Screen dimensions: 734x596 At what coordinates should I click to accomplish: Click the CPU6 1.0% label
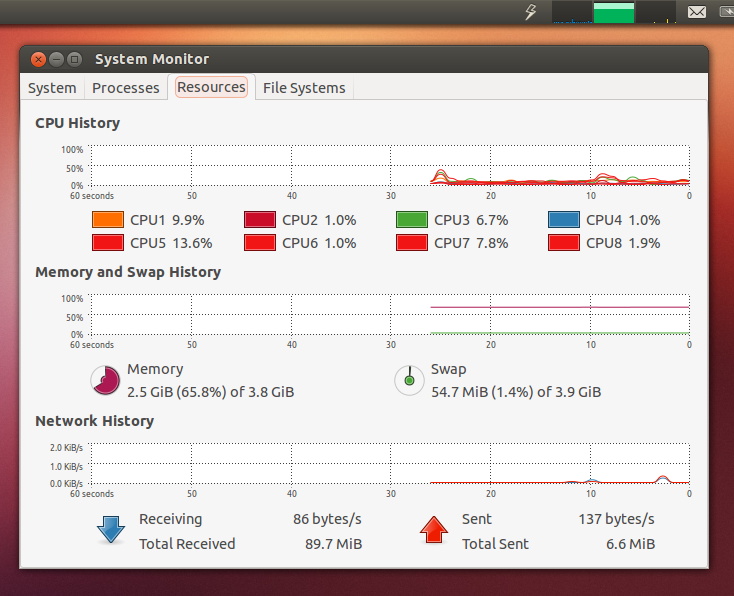(319, 243)
